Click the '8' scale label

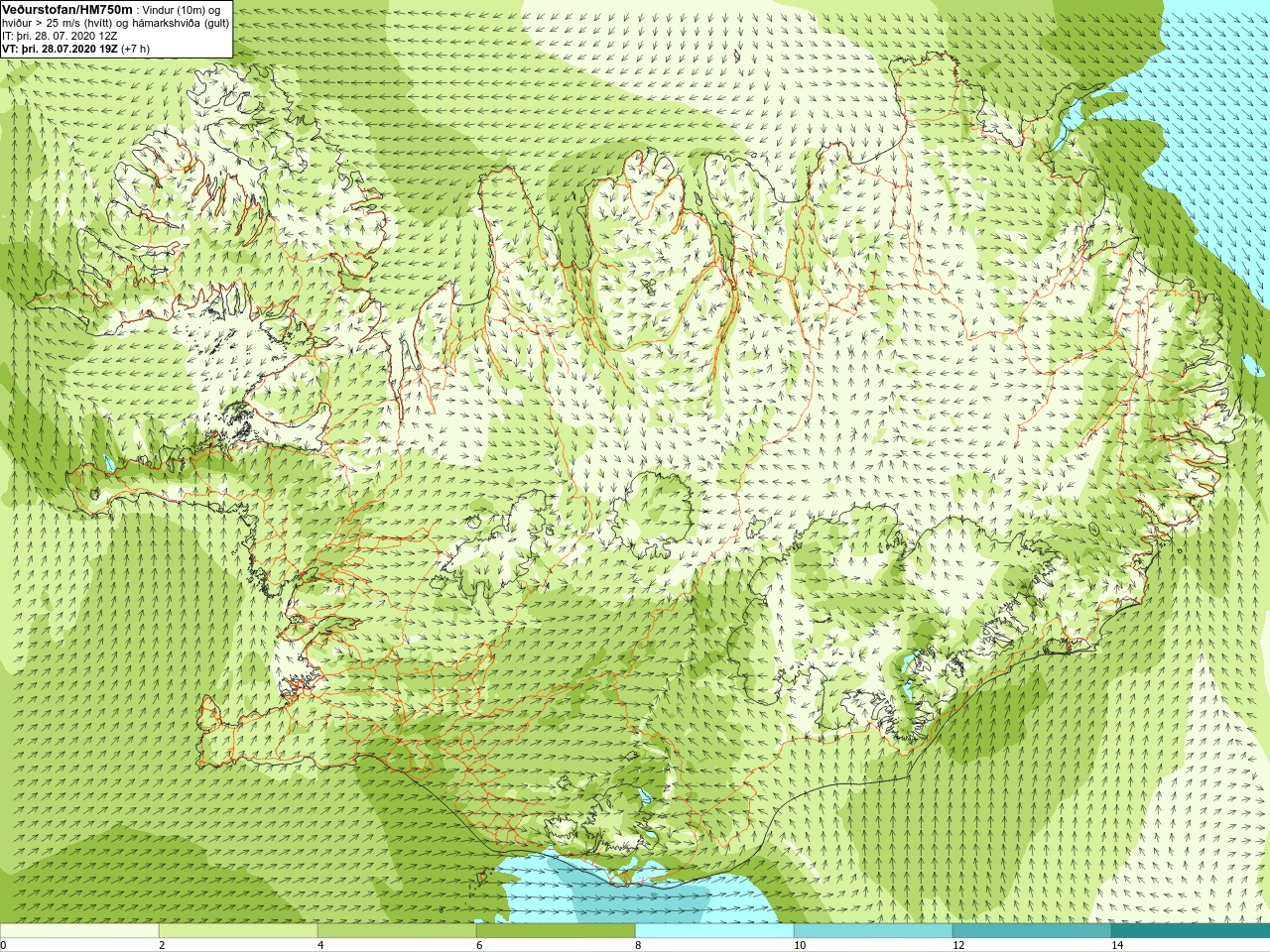tap(638, 945)
